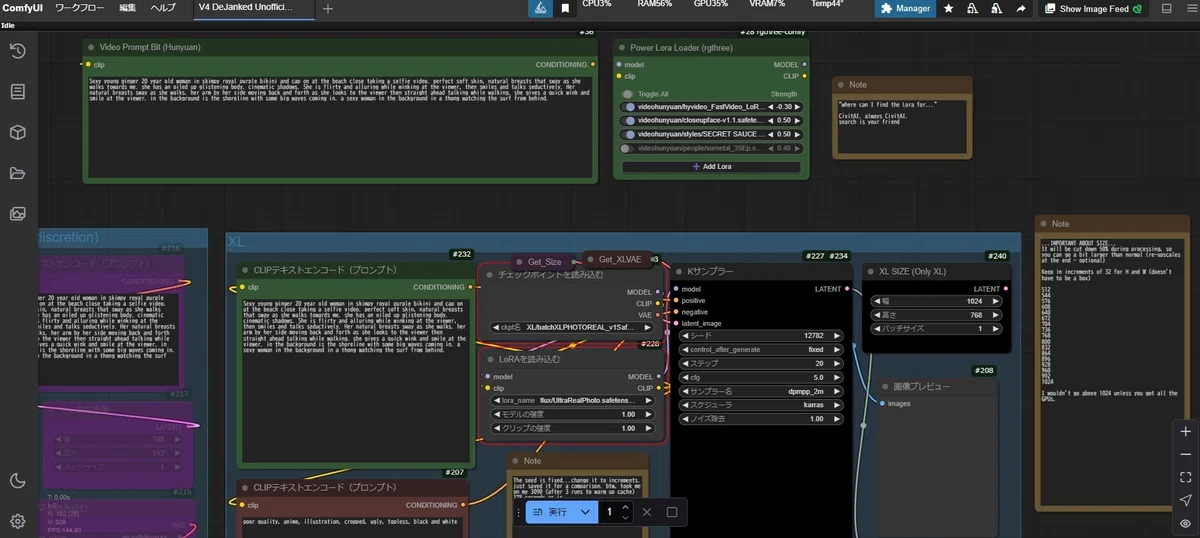Open the image gallery sidebar icon
This screenshot has width=1200, height=538.
(x=17, y=214)
